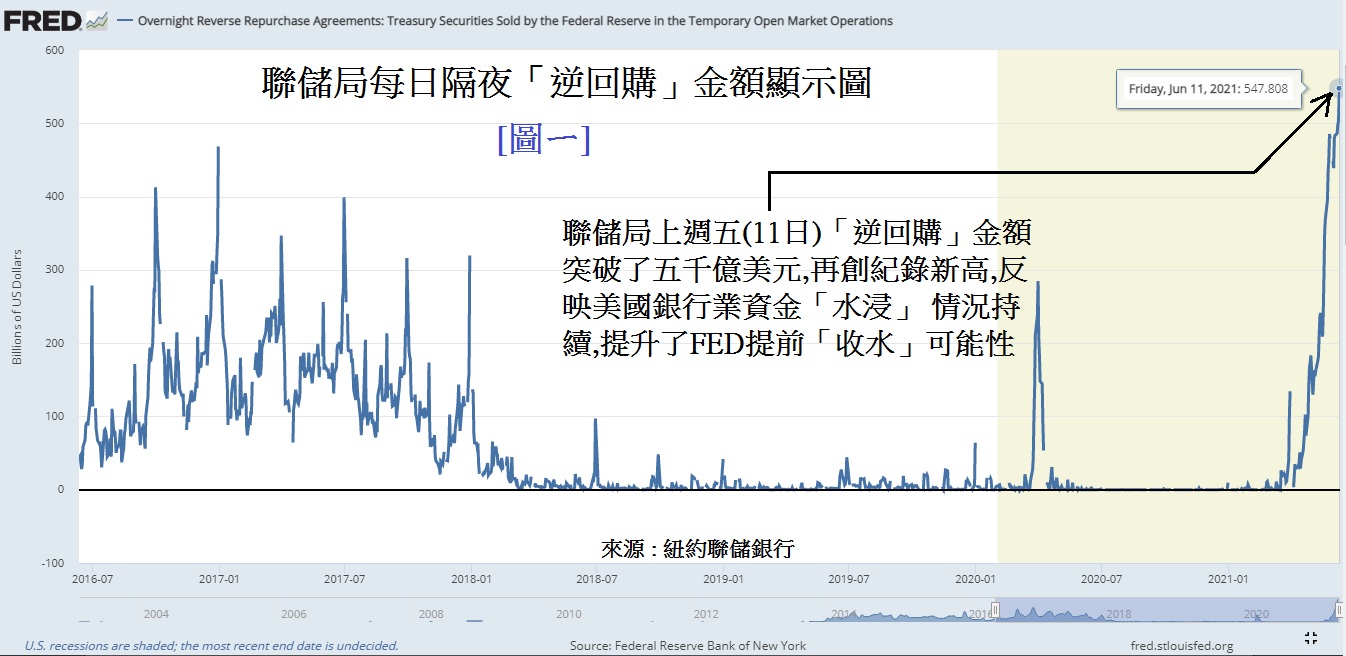Click the chart icon beside FRED logo
Image resolution: width=1346 pixels, height=656 pixels.
point(97,19)
